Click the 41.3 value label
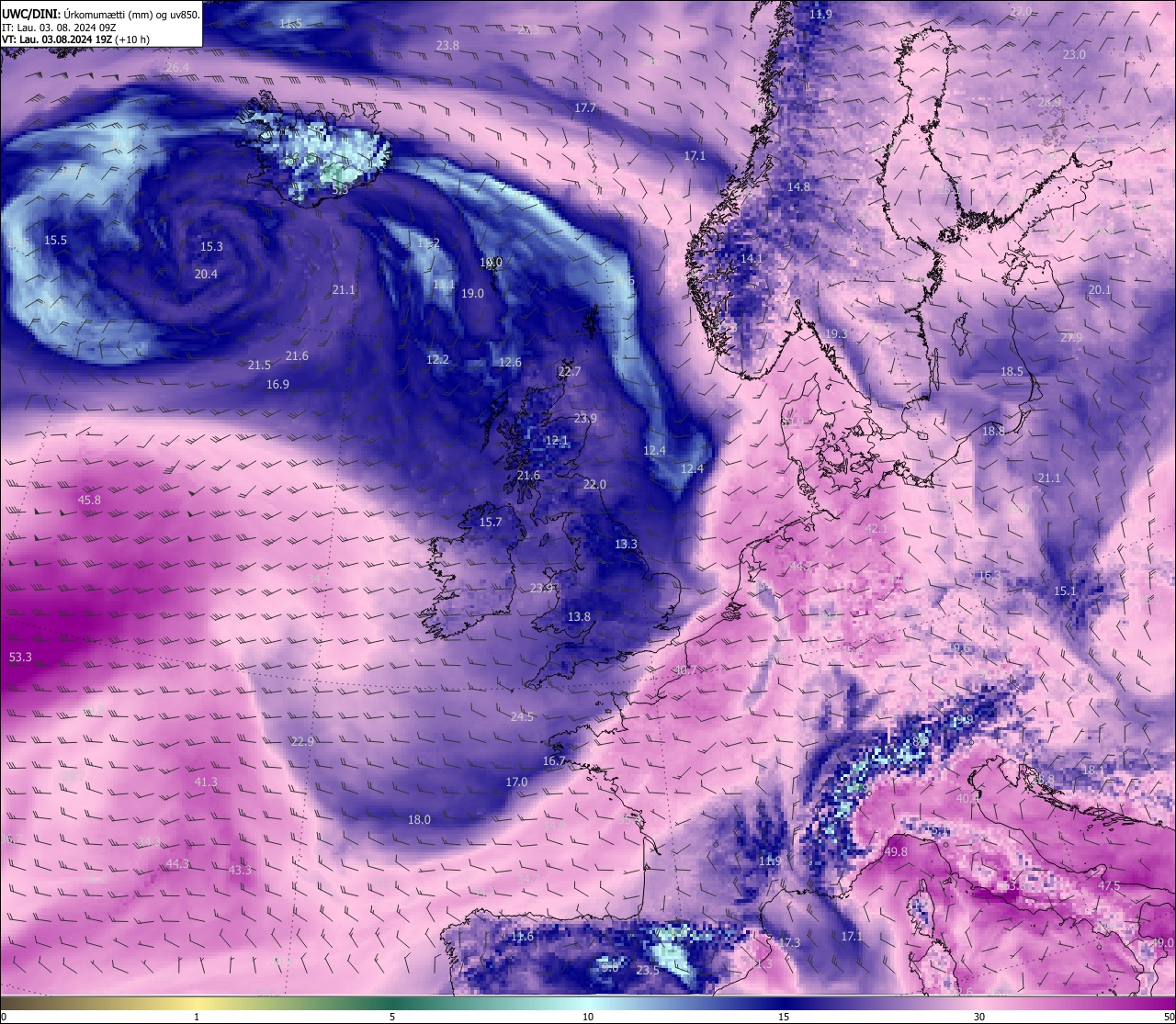1176x1024 pixels. (206, 782)
